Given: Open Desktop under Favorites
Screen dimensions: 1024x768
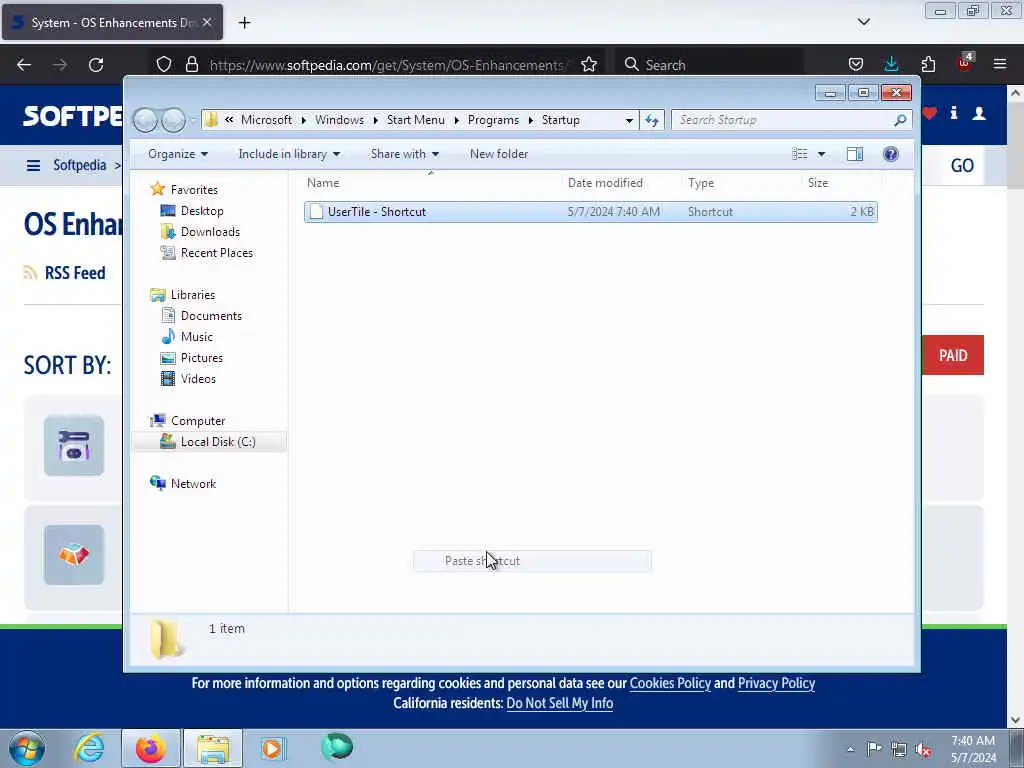Looking at the screenshot, I should pyautogui.click(x=202, y=211).
